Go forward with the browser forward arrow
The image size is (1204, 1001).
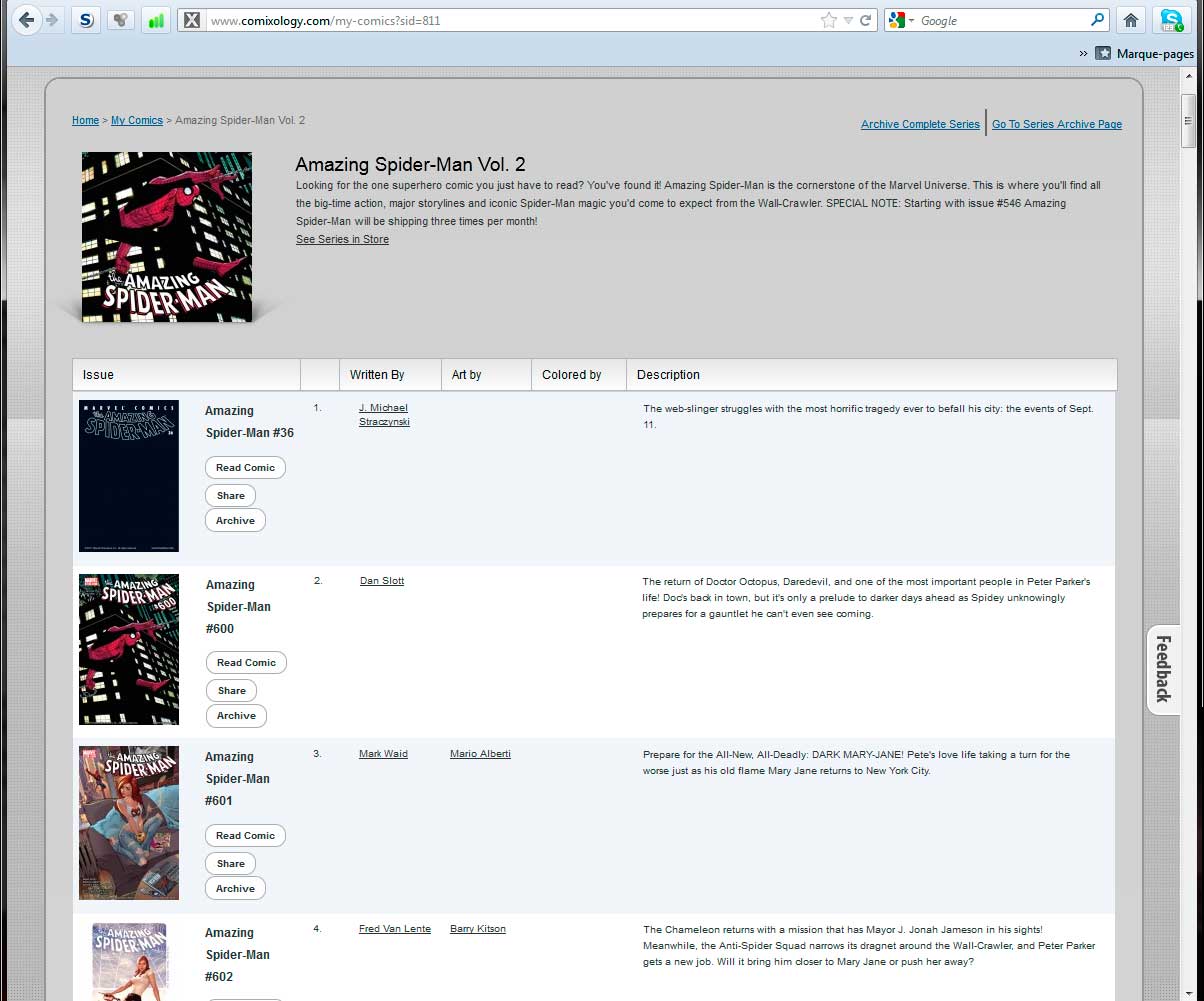click(x=52, y=19)
